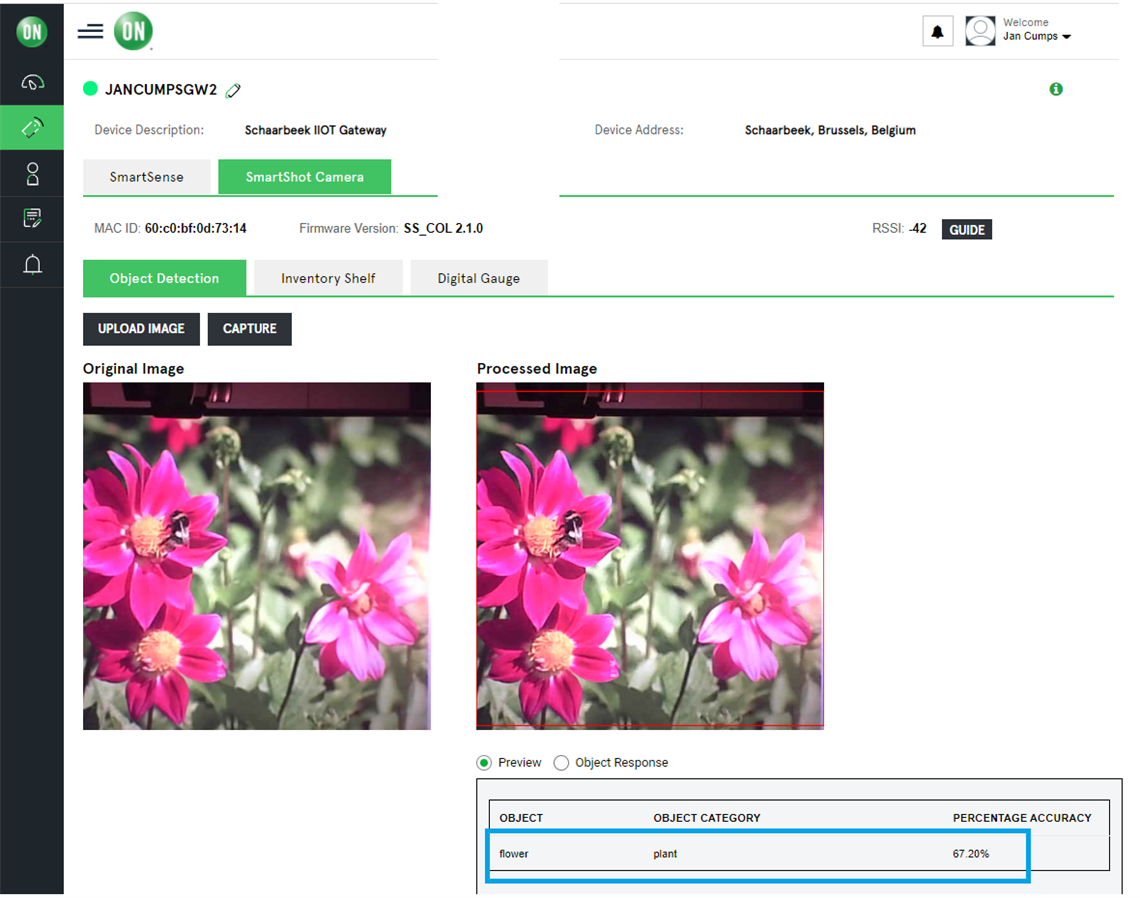Click the JANCUMPSGW2 device name

[161, 89]
